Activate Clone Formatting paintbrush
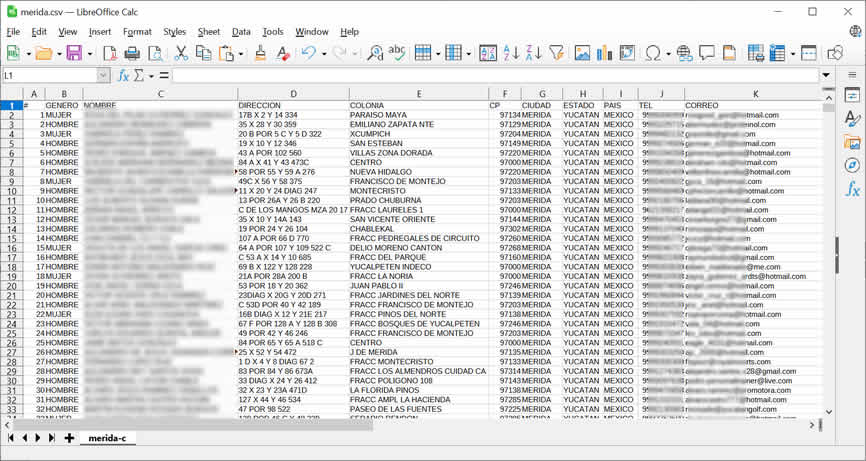Viewport: 866px width, 461px height. point(260,53)
